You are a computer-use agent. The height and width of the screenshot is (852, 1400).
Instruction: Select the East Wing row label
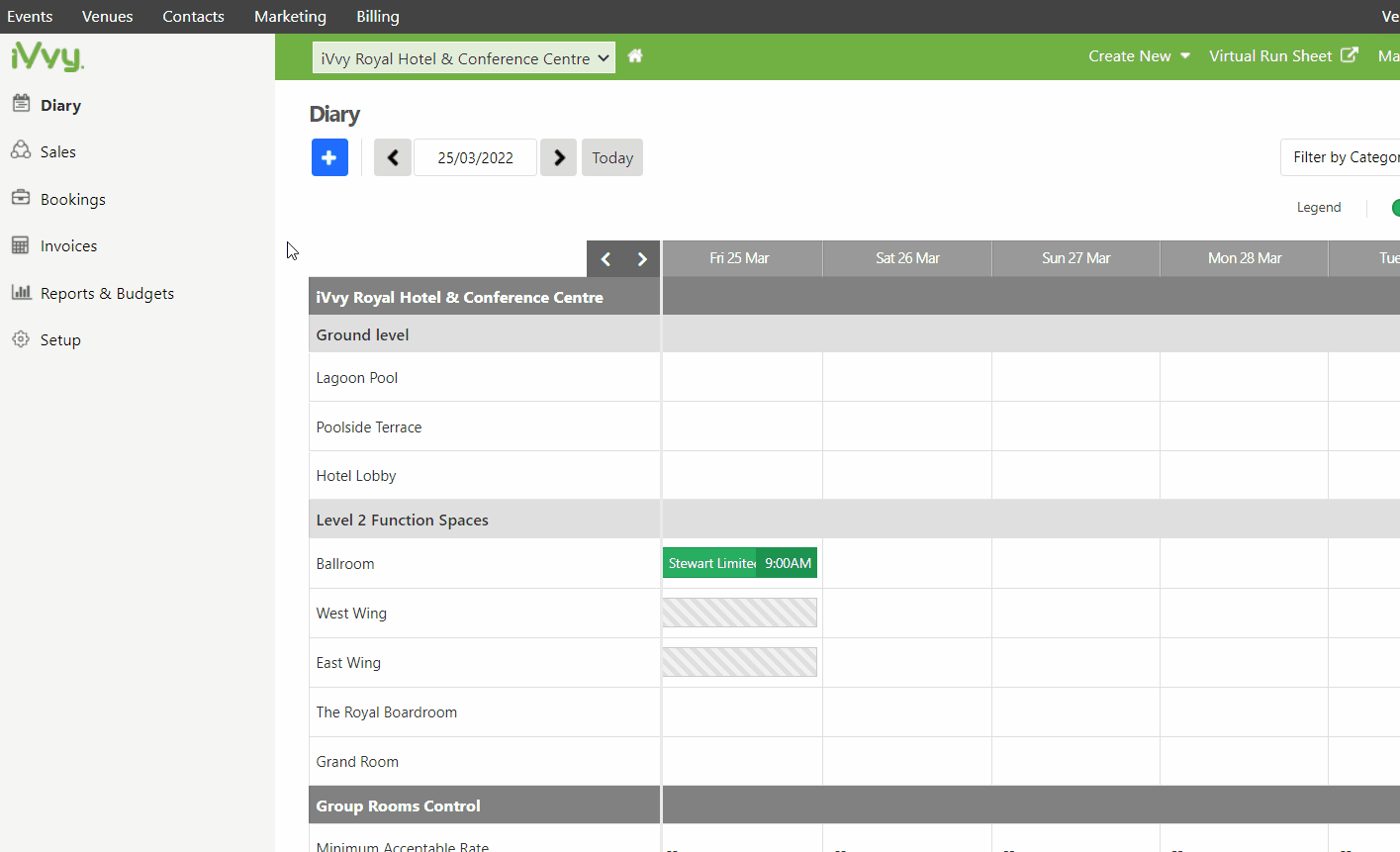click(348, 663)
